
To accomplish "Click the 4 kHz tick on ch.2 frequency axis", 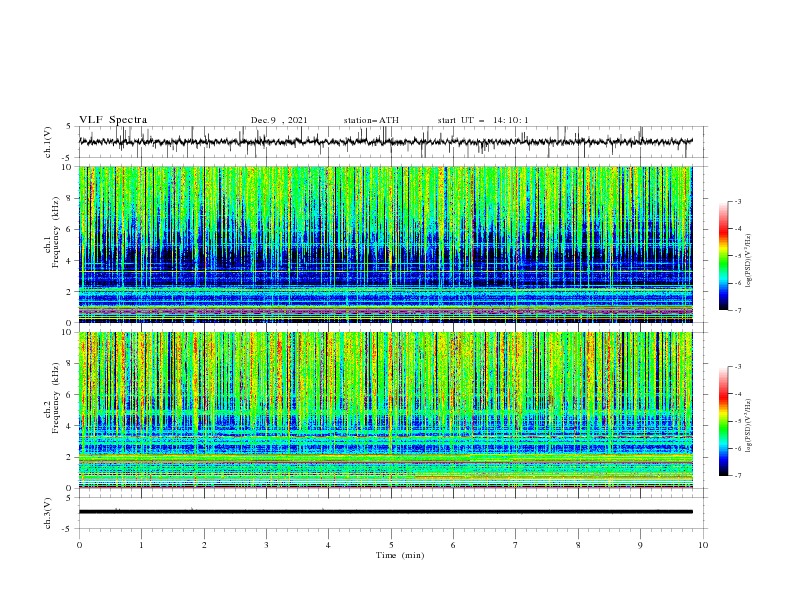I will (x=70, y=426).
